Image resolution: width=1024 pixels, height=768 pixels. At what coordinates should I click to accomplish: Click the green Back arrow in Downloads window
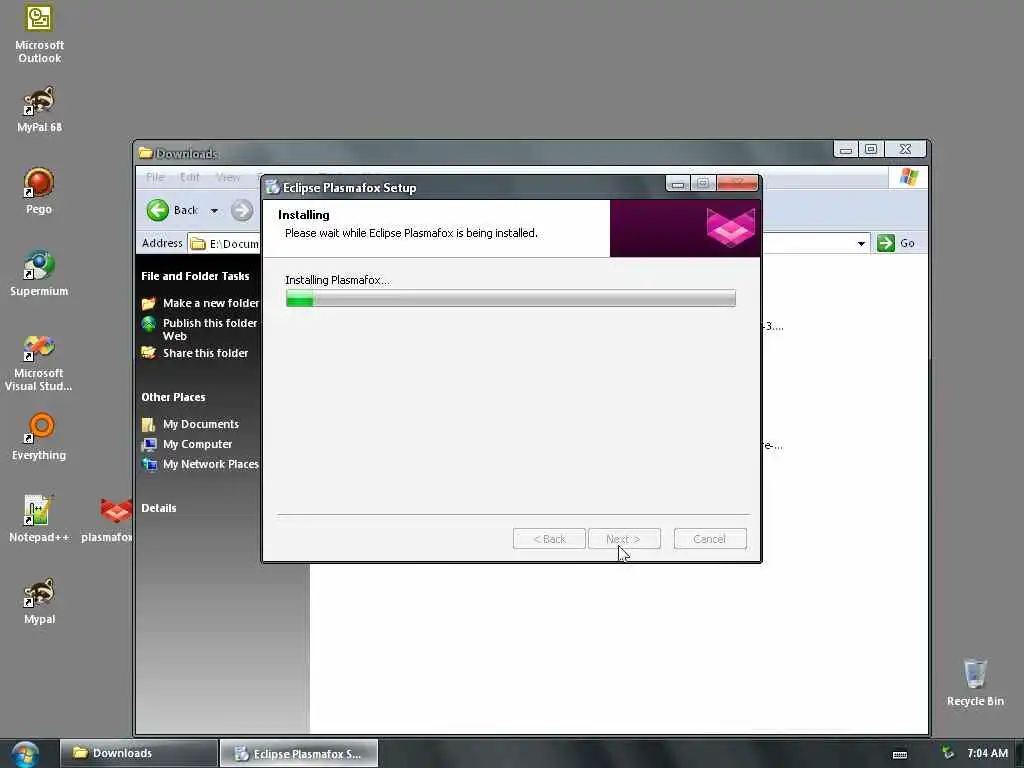coord(157,210)
